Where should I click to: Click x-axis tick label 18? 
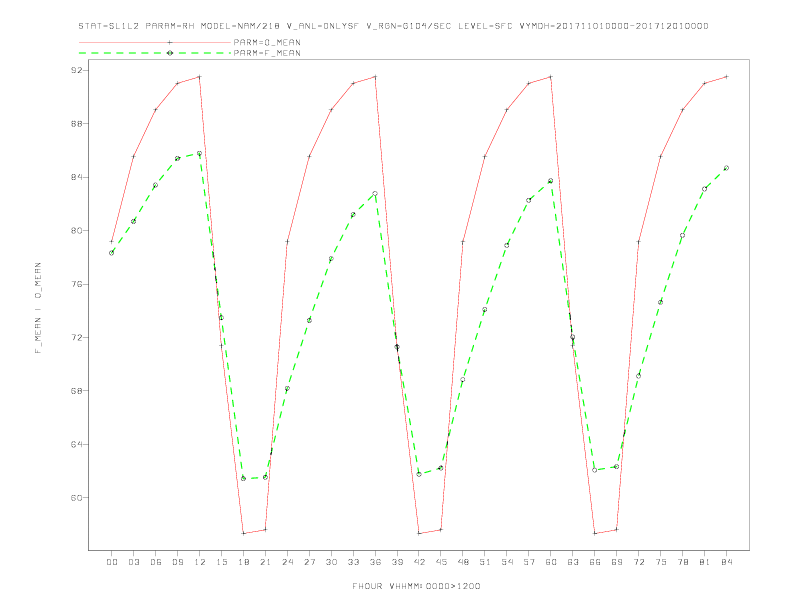(x=243, y=562)
